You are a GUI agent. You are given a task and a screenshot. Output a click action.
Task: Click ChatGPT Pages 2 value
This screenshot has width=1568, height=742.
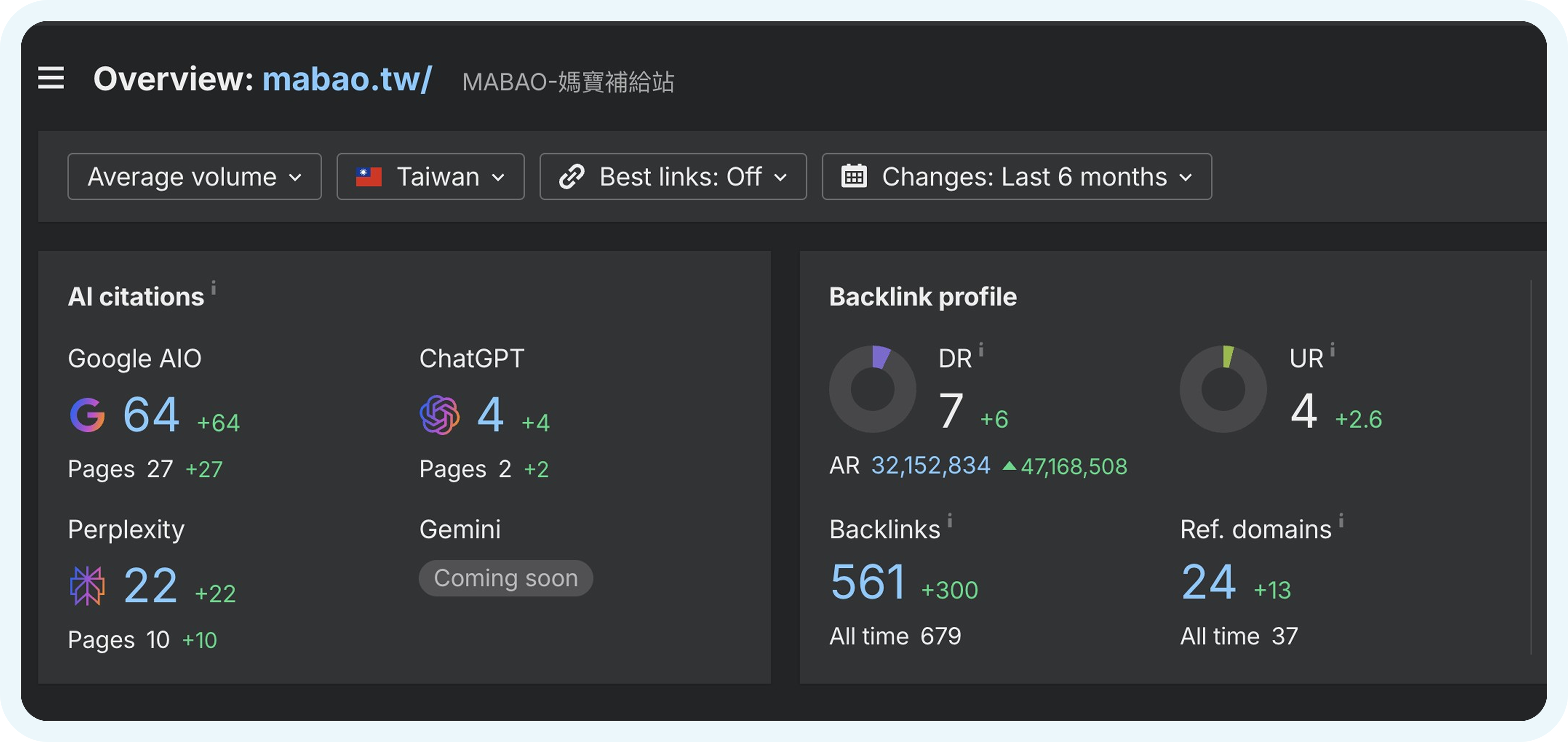point(505,469)
